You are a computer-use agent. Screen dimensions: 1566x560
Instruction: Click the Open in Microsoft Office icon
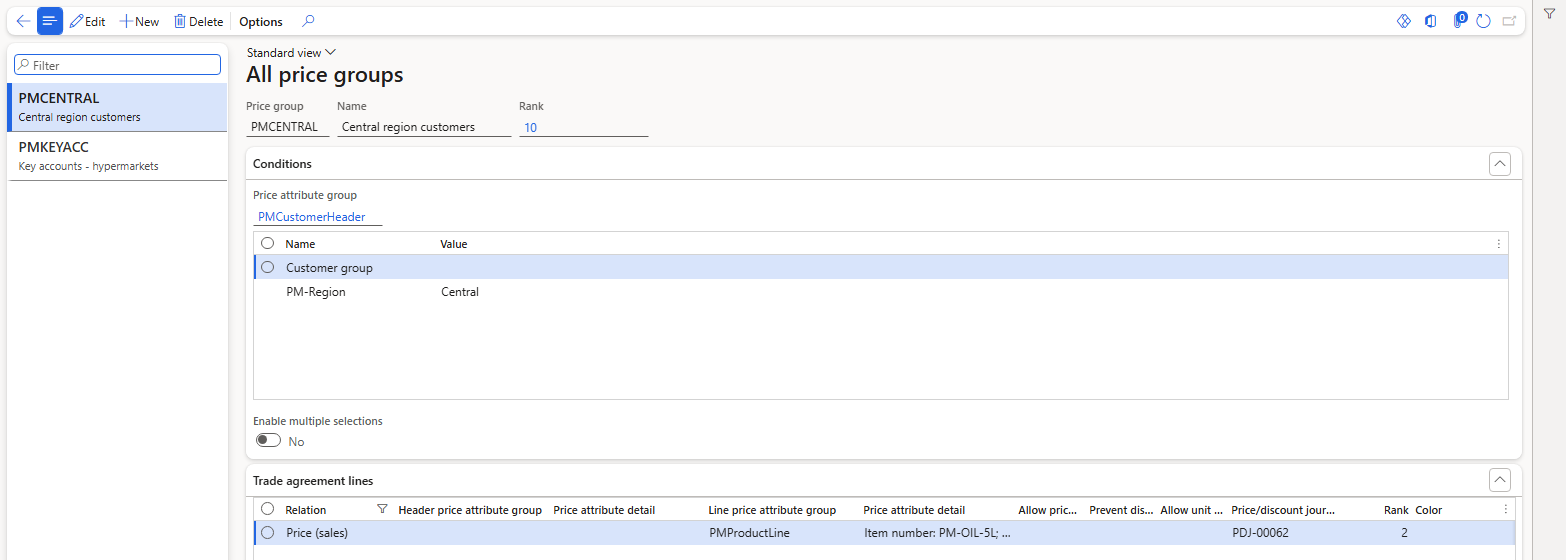(1431, 21)
